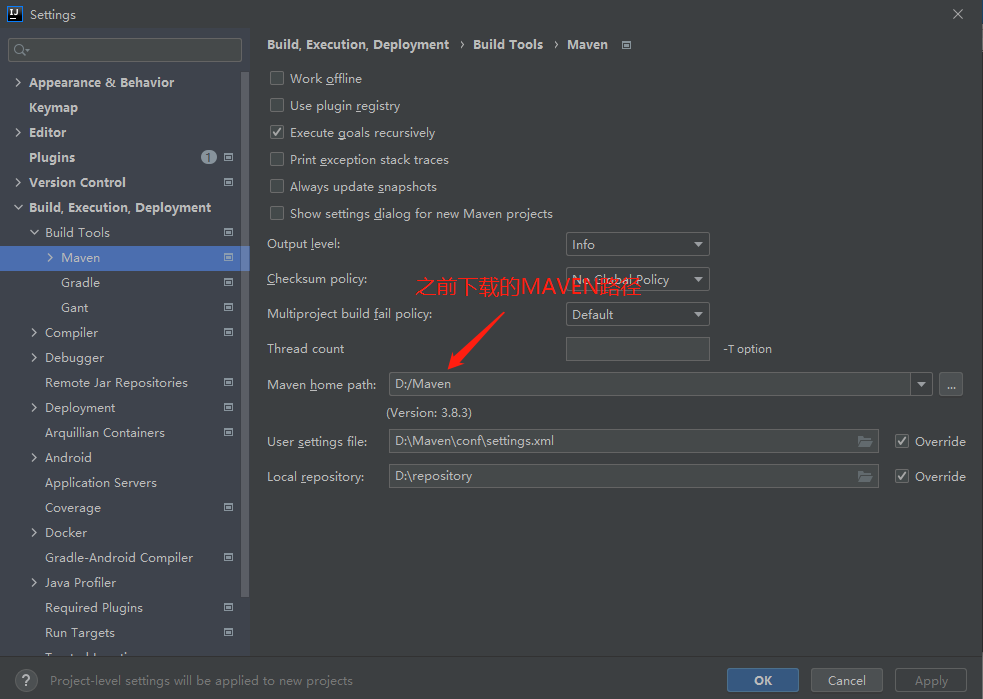Check Use plugin registry

[x=277, y=105]
